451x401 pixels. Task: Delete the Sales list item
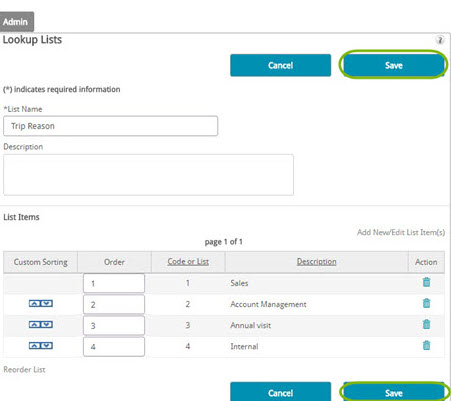click(x=426, y=282)
